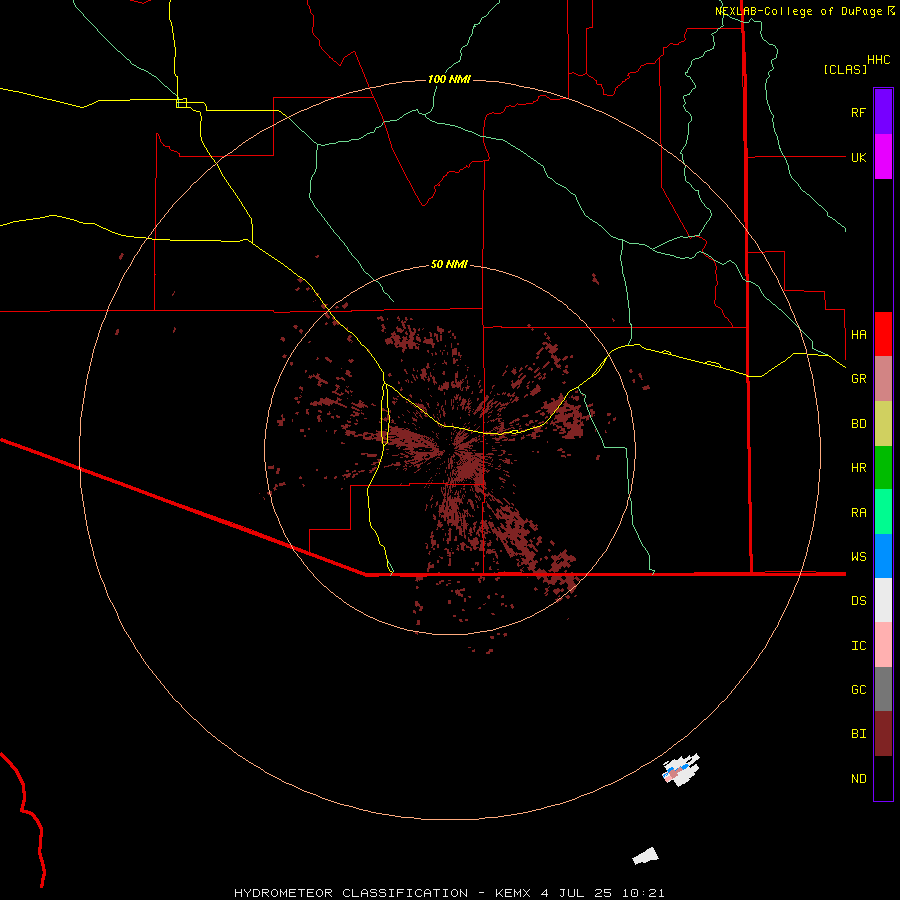Select the red HA legend swatch

click(x=883, y=334)
